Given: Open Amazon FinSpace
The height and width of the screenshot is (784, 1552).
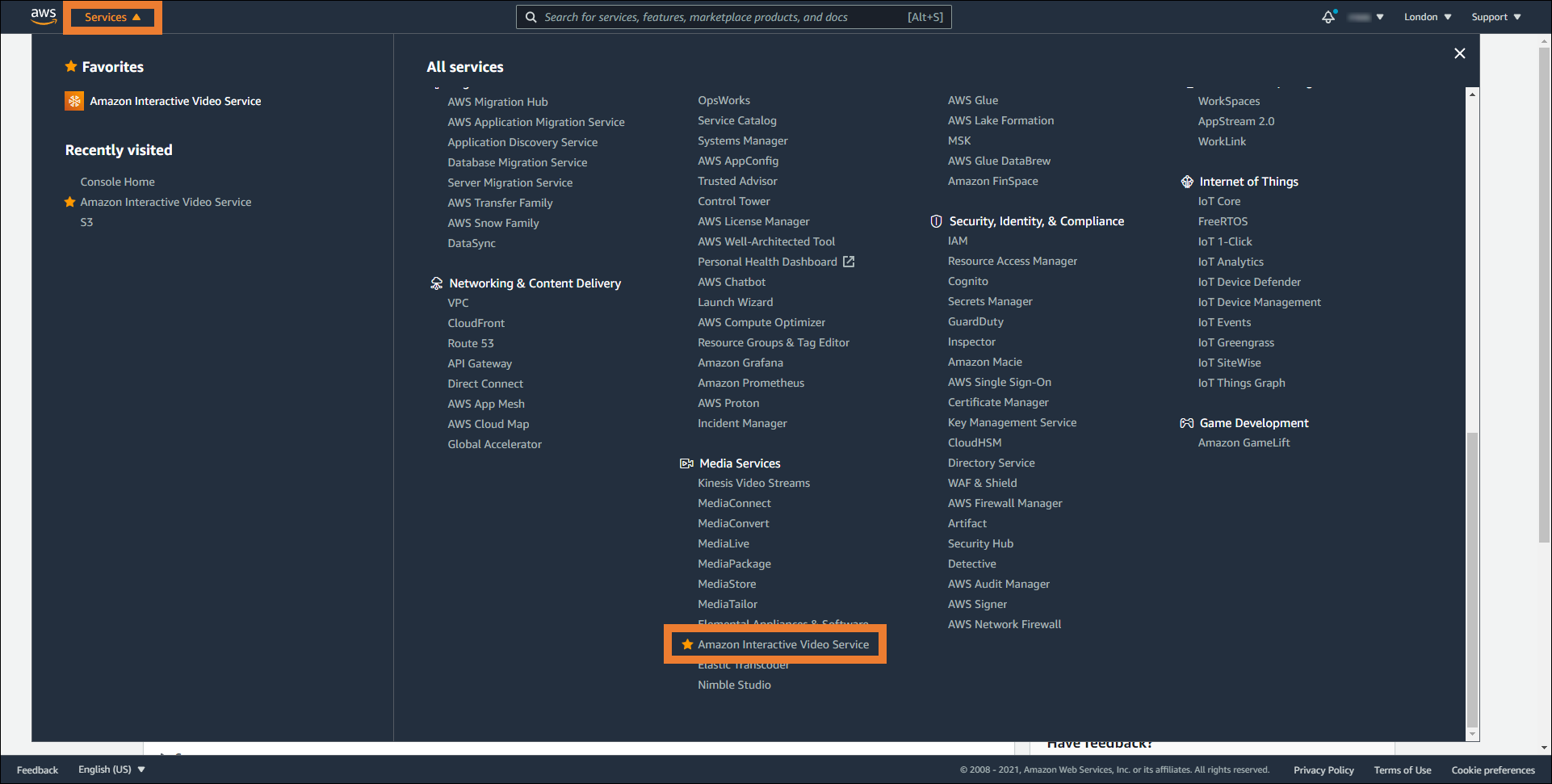Looking at the screenshot, I should click(992, 181).
